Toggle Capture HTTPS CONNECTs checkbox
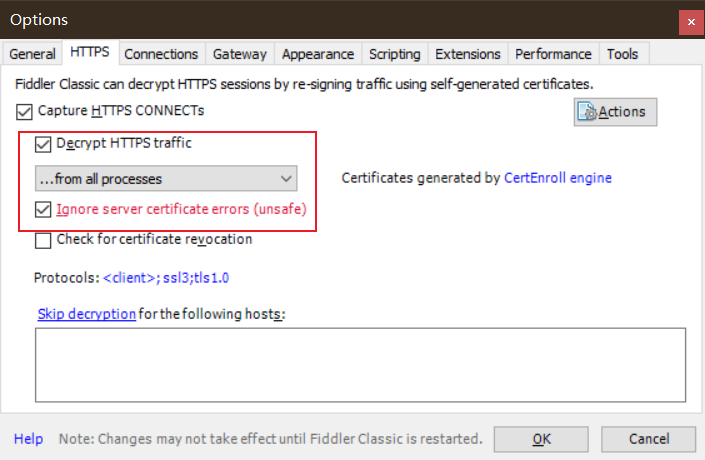705x460 pixels. pos(25,111)
